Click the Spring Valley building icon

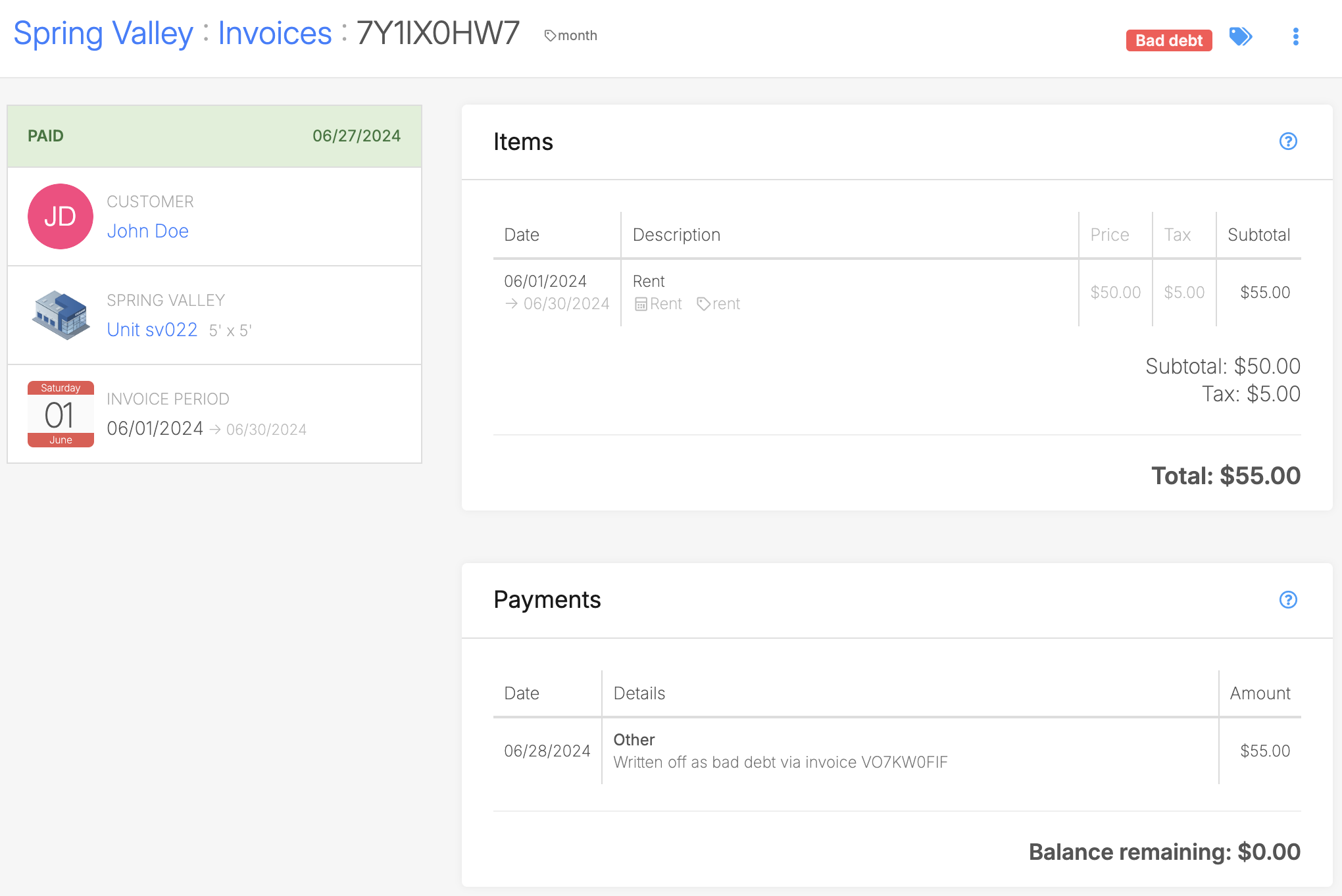tap(61, 315)
